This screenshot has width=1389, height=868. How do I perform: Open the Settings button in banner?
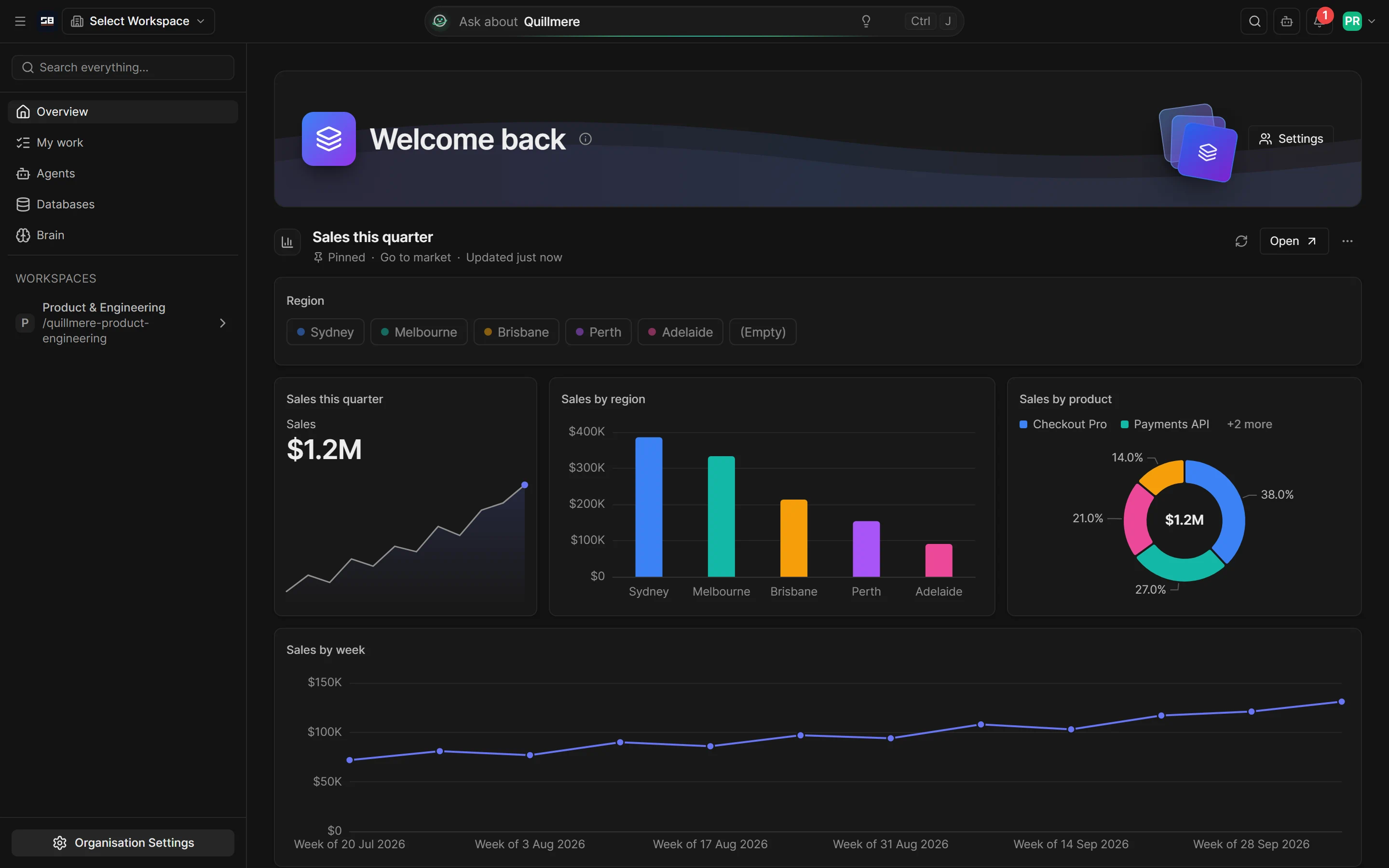[1291, 139]
